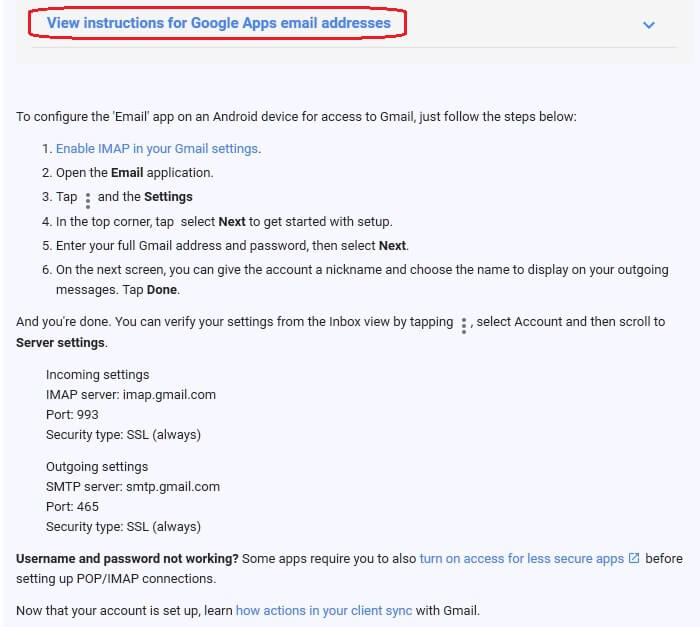Viewport: 700px width, 627px height.
Task: Click 'Open the Email application' step
Action: (134, 173)
